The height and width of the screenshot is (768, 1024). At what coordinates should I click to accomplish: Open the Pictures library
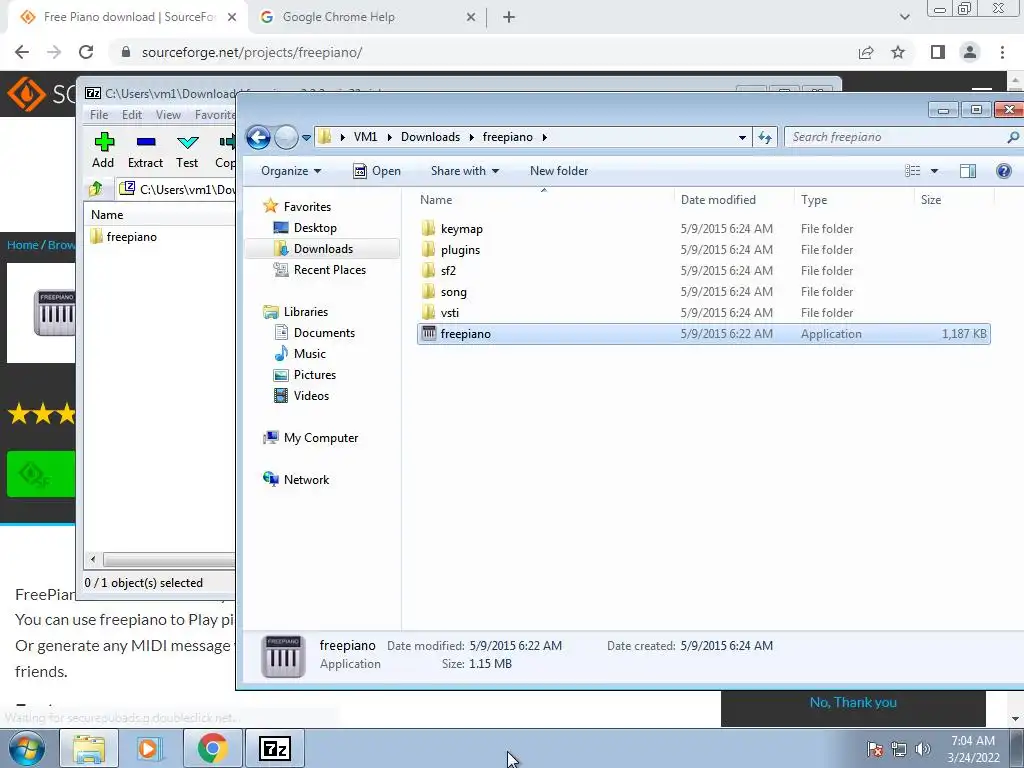click(314, 375)
